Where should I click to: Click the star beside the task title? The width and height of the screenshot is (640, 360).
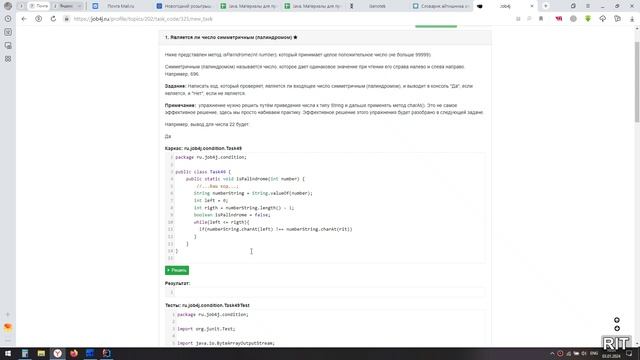[296, 37]
